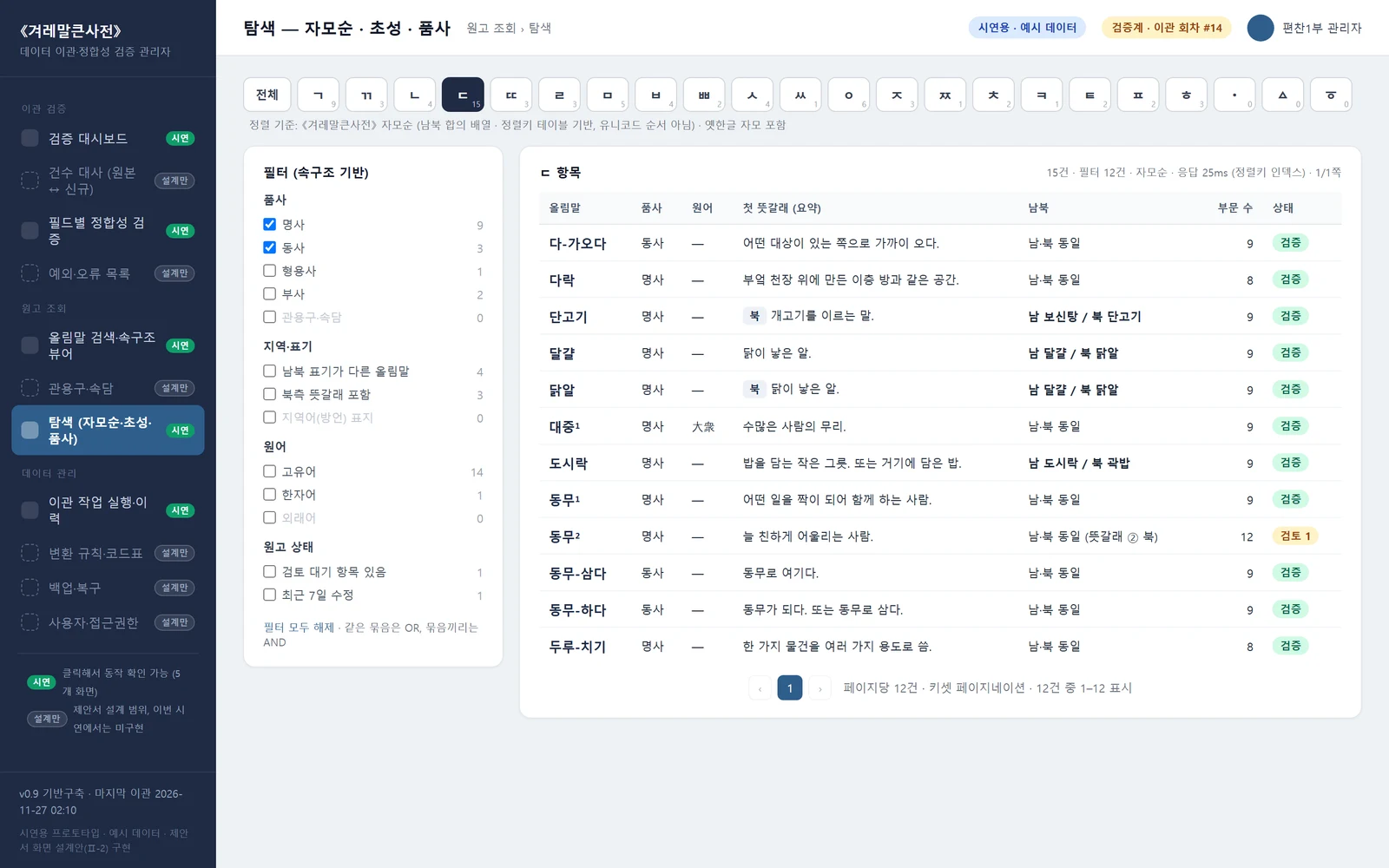Click the 이관 작업 실행·이력 sidebar icon
1389x868 pixels.
pos(30,510)
